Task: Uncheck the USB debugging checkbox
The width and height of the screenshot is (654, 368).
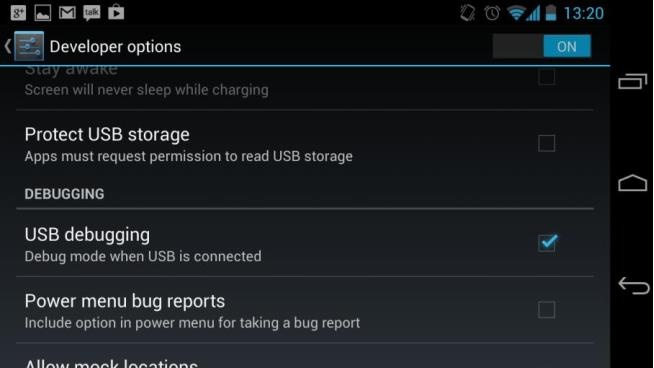Action: point(547,243)
